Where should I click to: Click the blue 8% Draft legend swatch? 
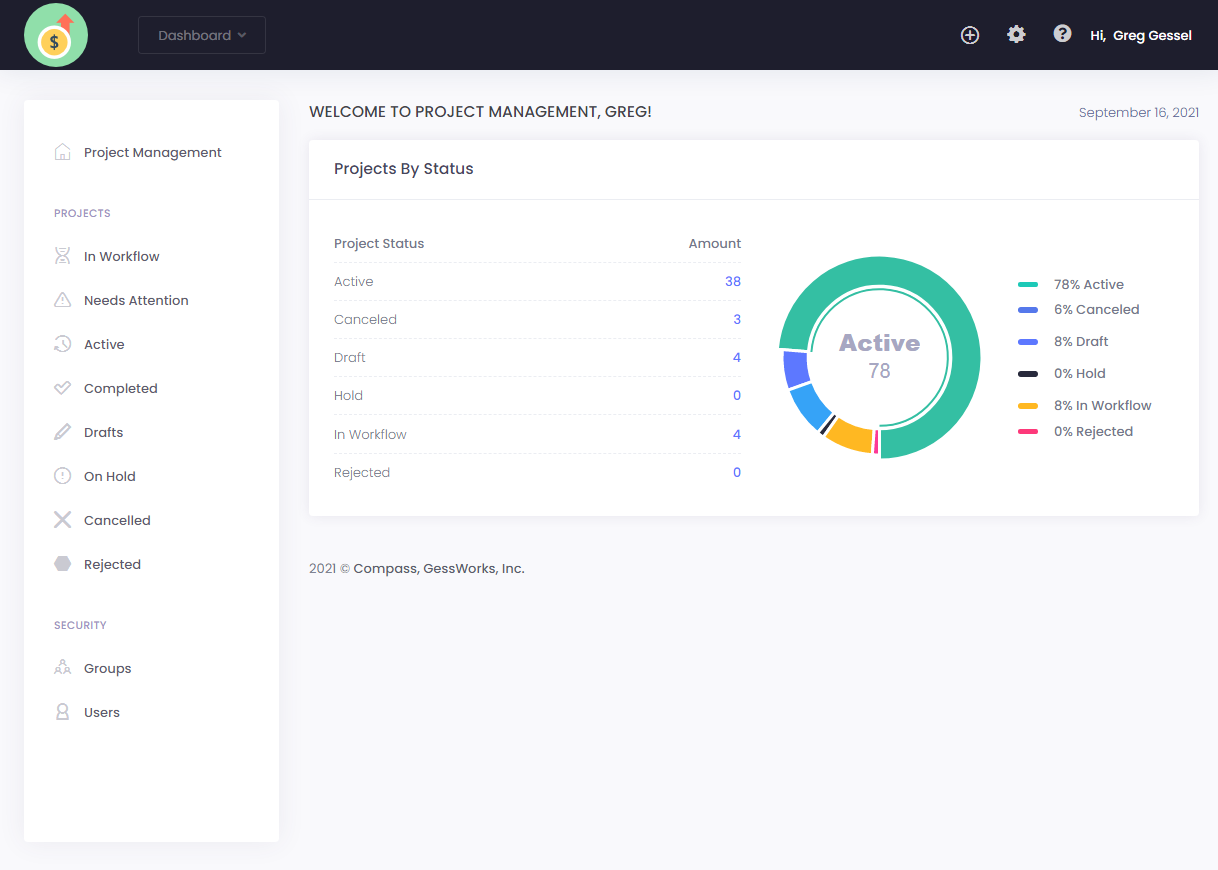click(1028, 342)
